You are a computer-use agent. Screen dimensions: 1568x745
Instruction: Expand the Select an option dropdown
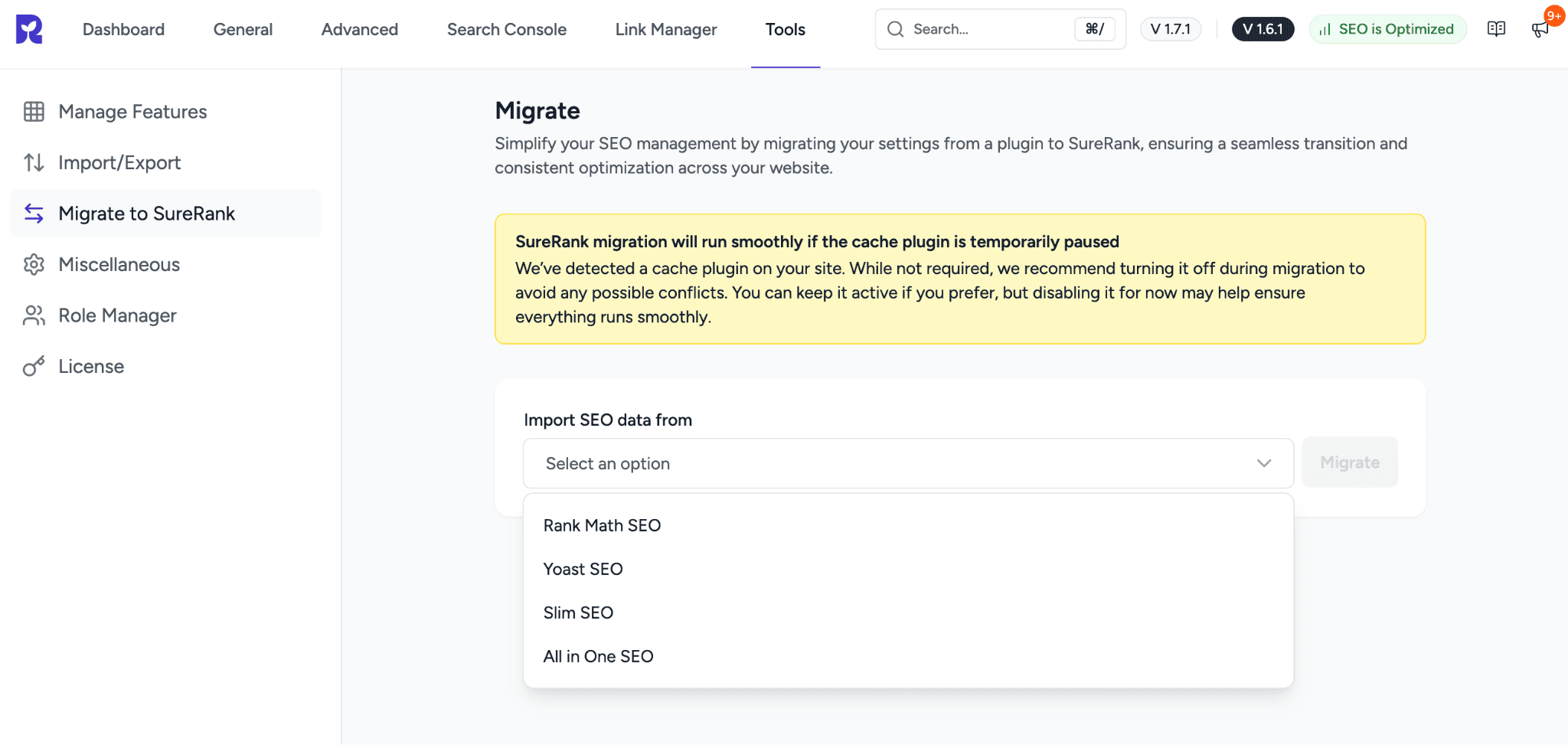[x=908, y=463]
